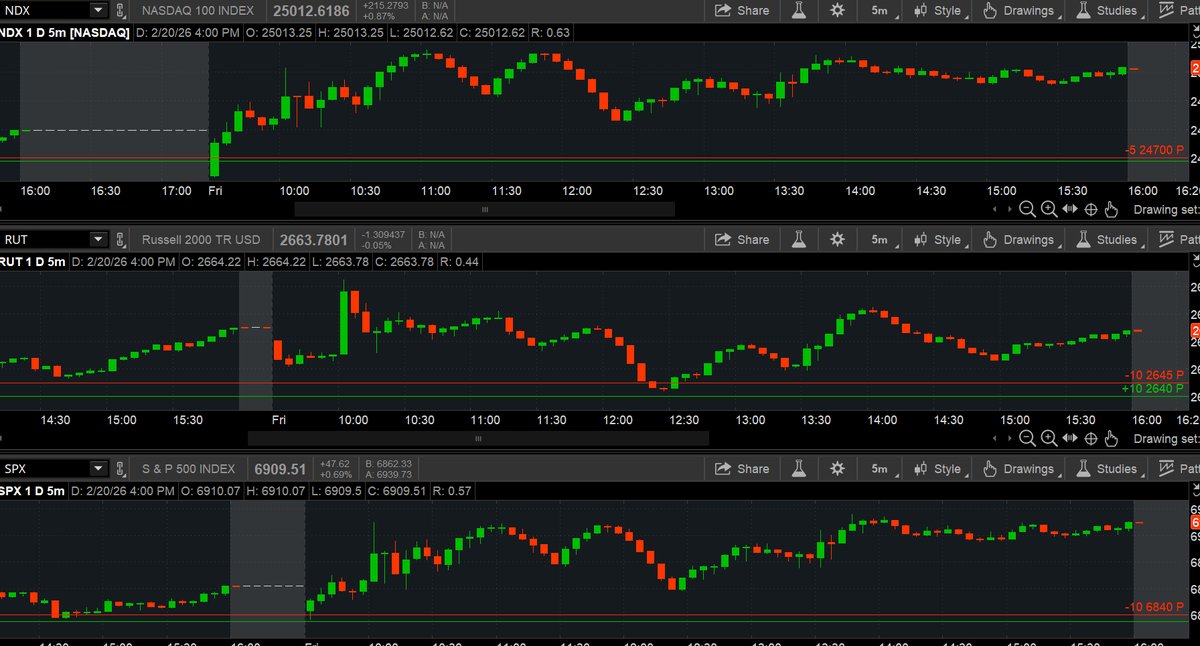Screen dimensions: 1200x646
Task: Click the Patterns button on NDX chart toolbar
Action: (x=1178, y=10)
